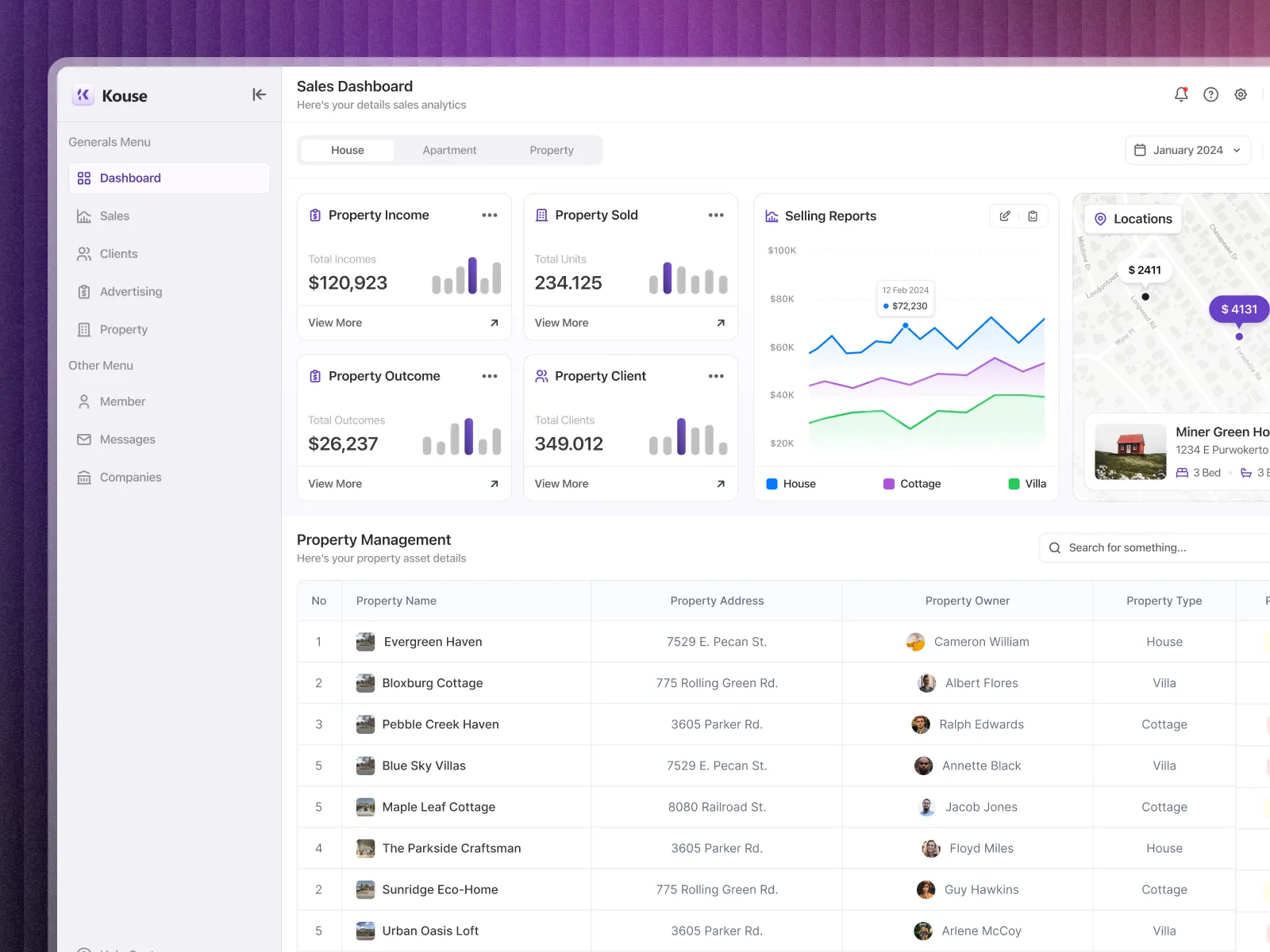Image resolution: width=1270 pixels, height=952 pixels.
Task: Click the Bloxburg Cottage thumbnail
Action: (365, 683)
